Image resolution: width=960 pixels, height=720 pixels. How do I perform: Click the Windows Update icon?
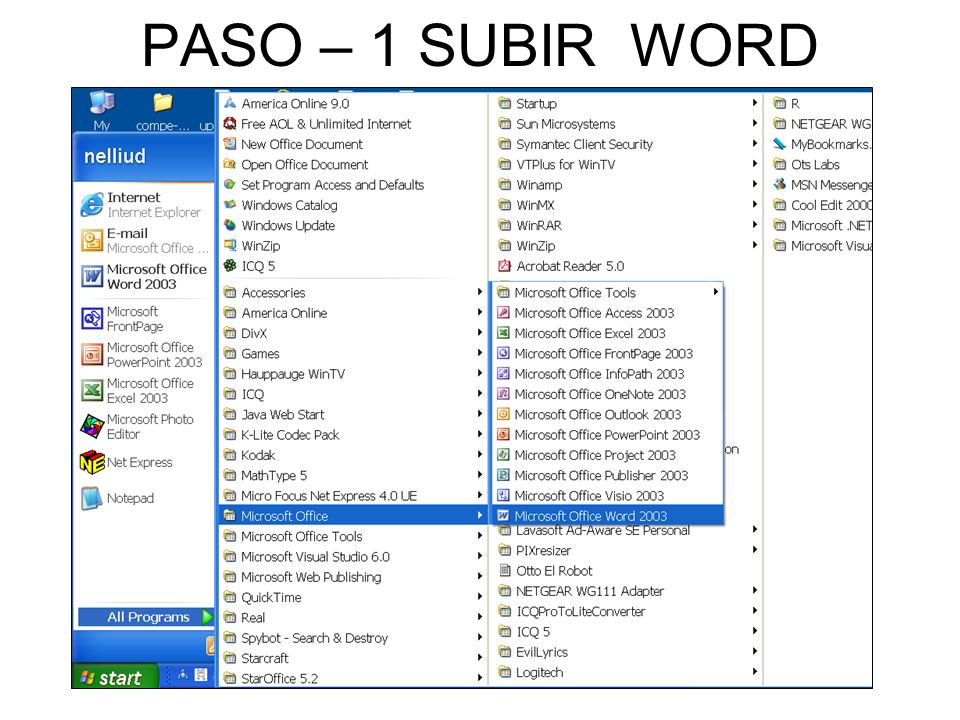pos(230,225)
